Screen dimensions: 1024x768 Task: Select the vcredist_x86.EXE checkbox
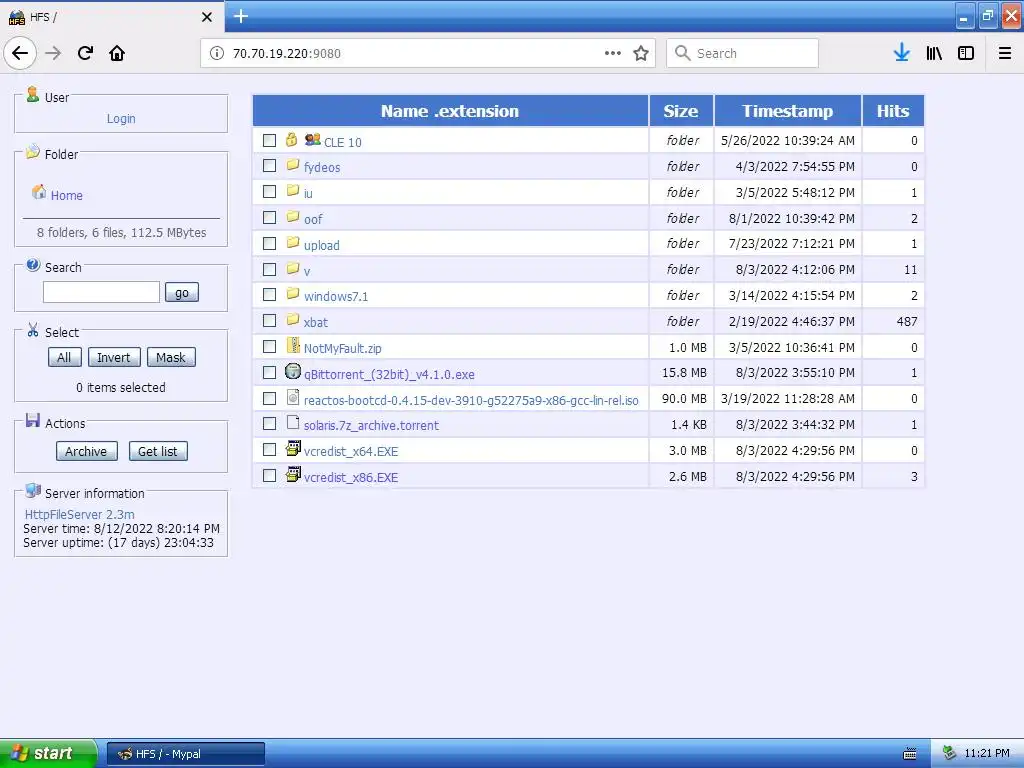point(269,475)
